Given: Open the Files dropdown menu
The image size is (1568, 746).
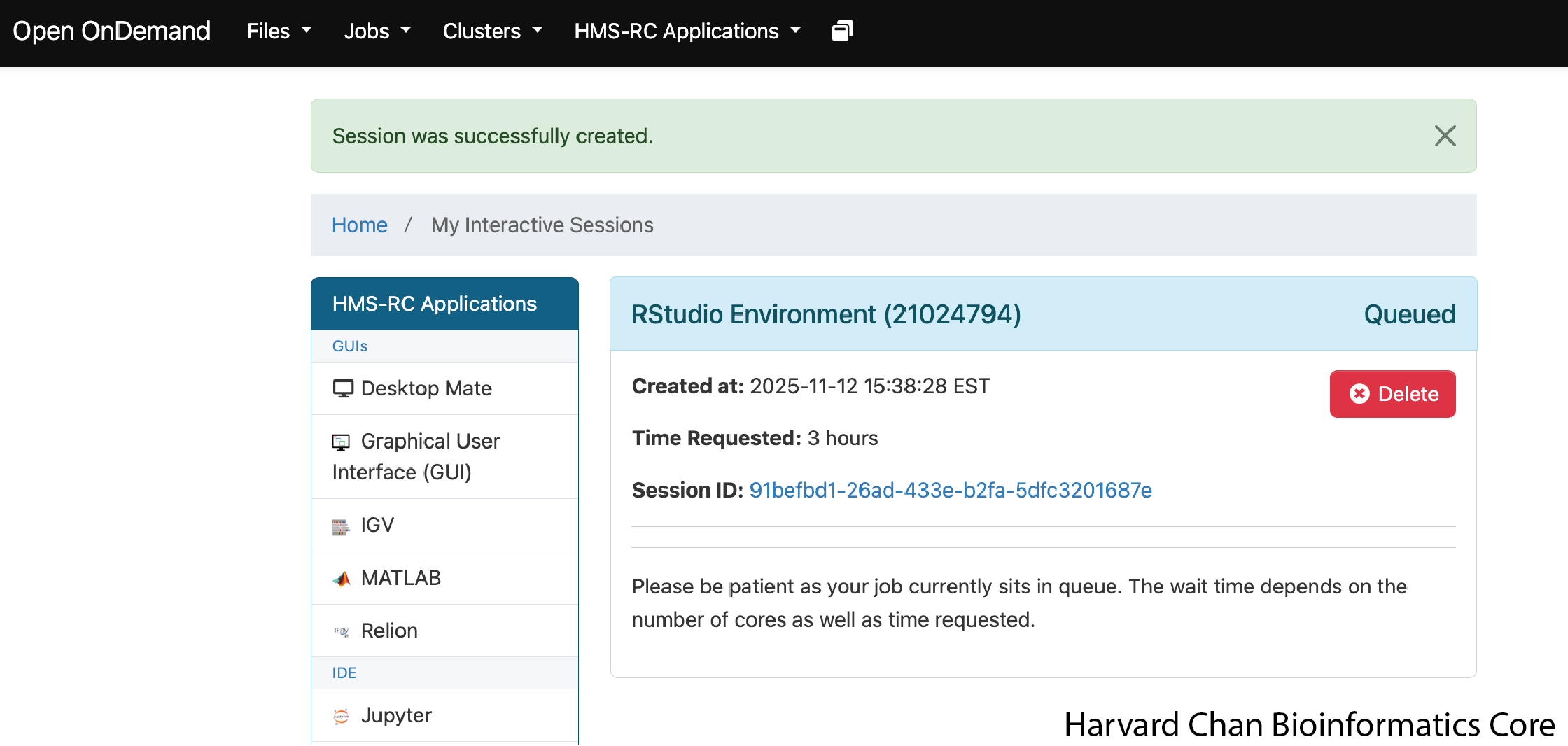Looking at the screenshot, I should tap(279, 31).
